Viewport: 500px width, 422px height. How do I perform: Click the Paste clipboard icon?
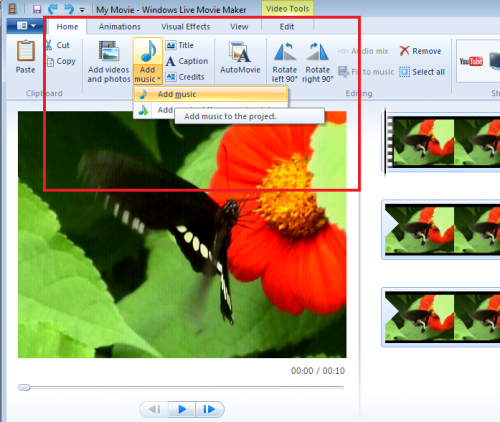pyautogui.click(x=26, y=51)
